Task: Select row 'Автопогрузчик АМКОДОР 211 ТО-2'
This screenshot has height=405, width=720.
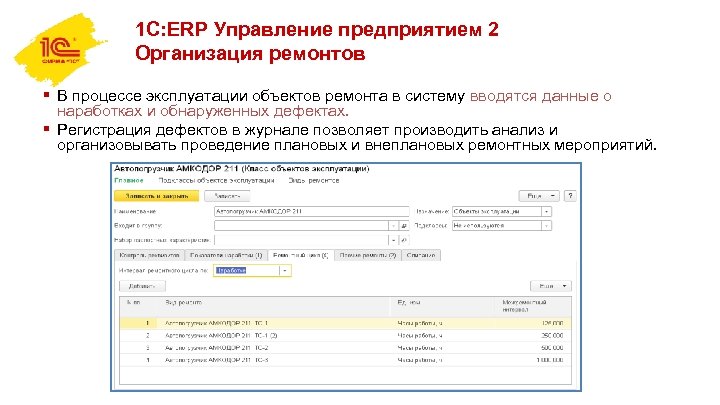Action: click(346, 348)
